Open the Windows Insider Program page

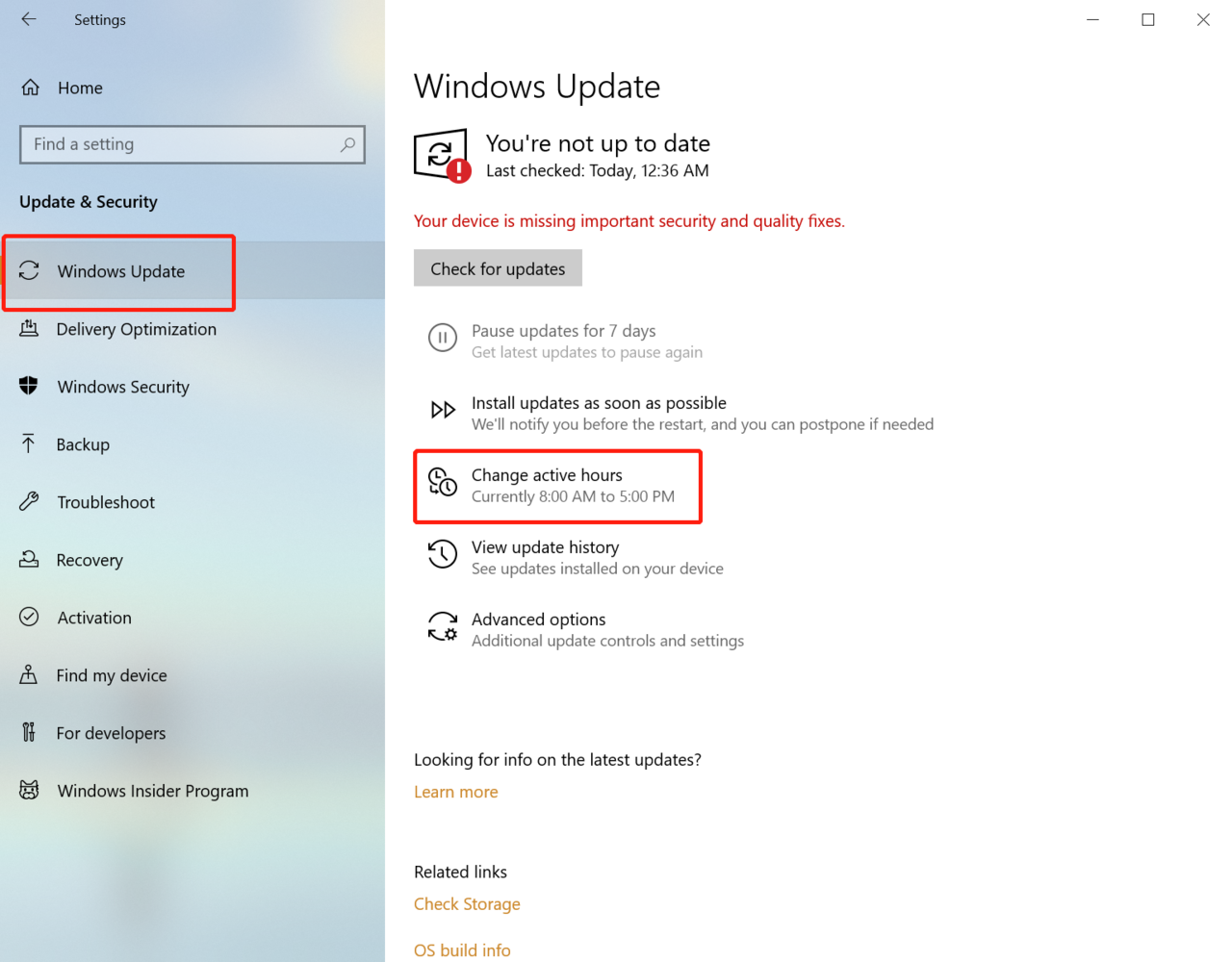coord(152,791)
